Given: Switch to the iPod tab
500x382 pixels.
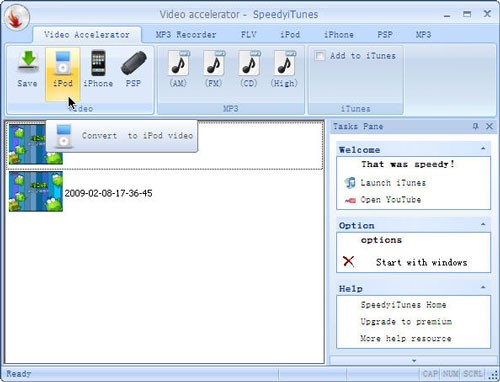Looking at the screenshot, I should tap(290, 35).
